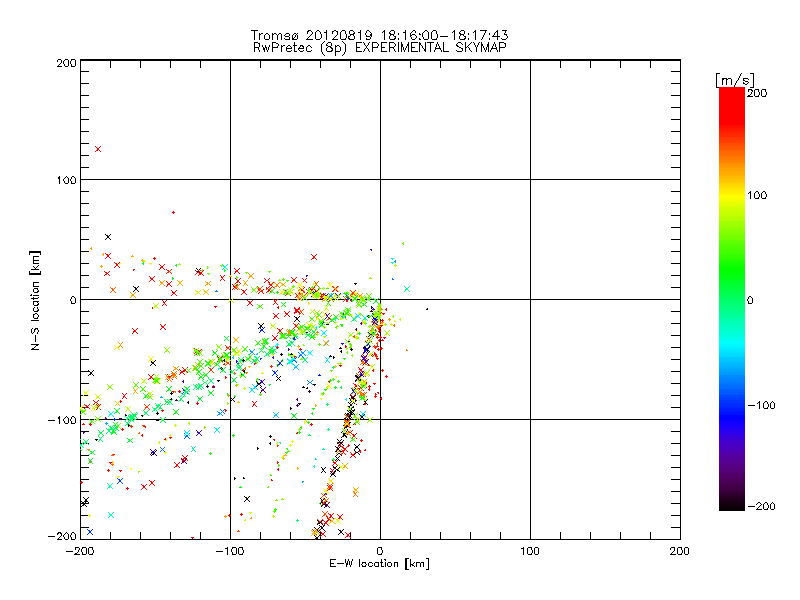Select the cyan cross just east of origin
The image size is (800, 600).
point(407,289)
